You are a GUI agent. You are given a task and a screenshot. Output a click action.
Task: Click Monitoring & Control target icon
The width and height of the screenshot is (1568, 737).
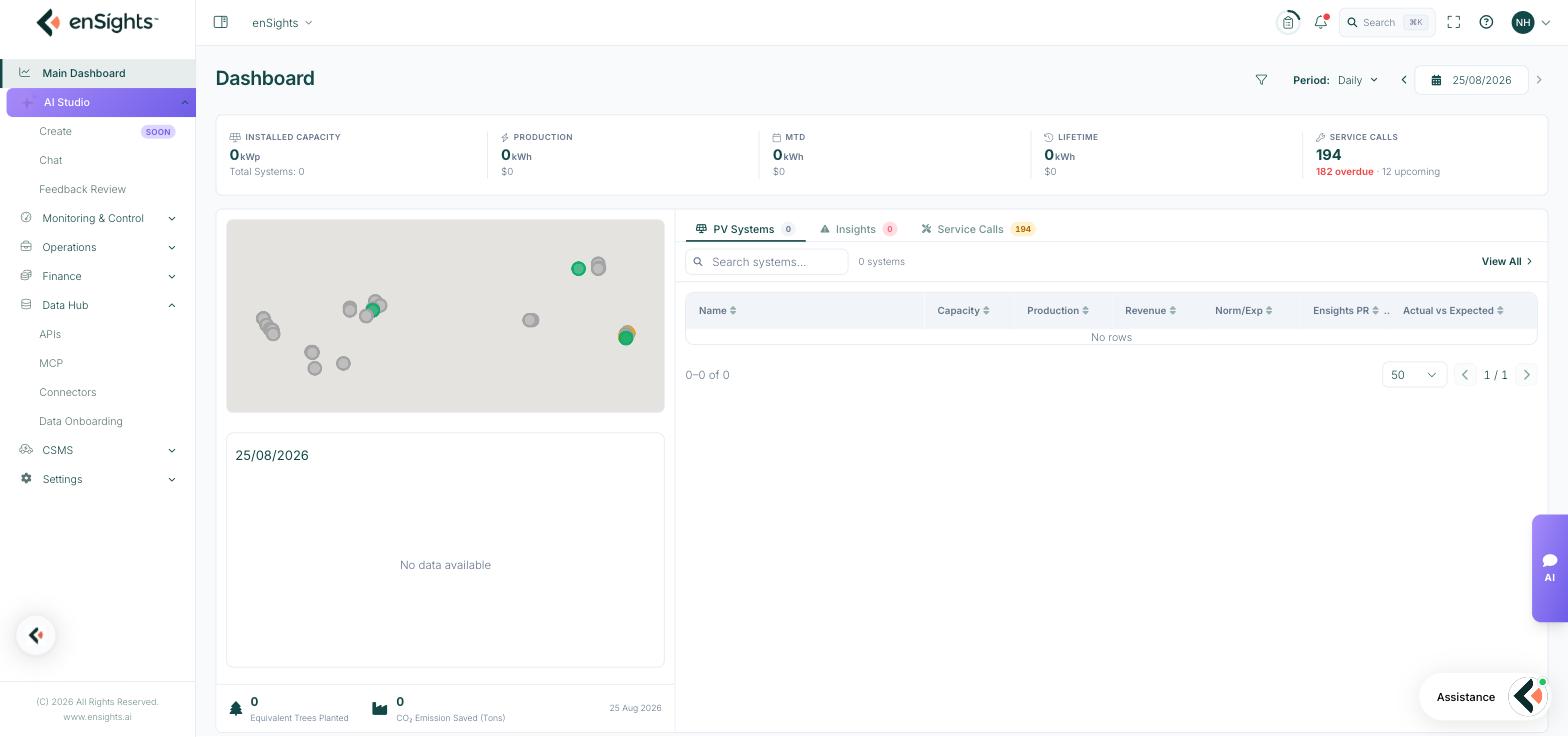26,218
